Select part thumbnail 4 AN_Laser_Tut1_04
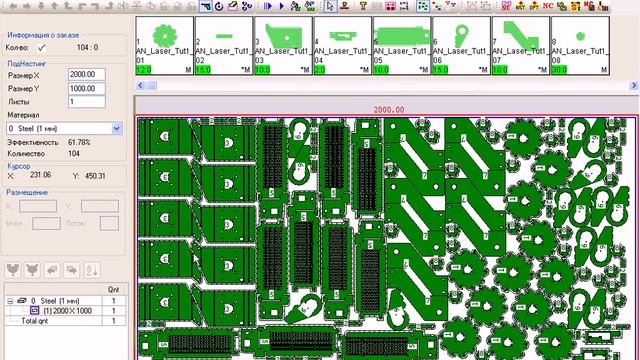 tap(342, 46)
